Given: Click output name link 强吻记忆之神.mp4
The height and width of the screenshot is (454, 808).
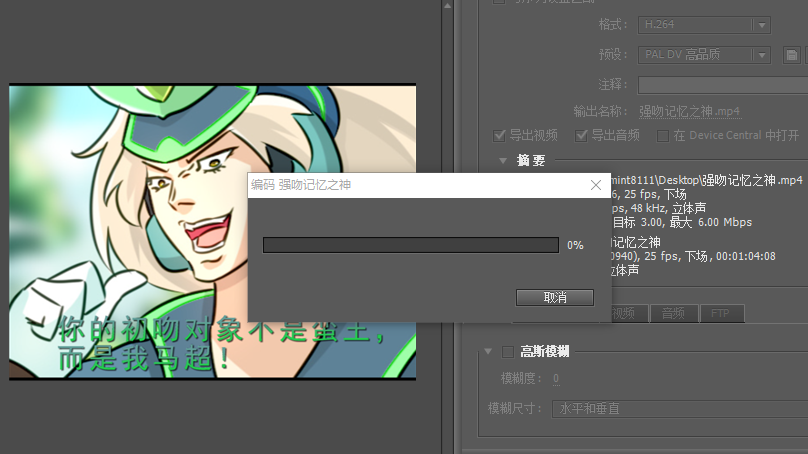Looking at the screenshot, I should click(689, 111).
